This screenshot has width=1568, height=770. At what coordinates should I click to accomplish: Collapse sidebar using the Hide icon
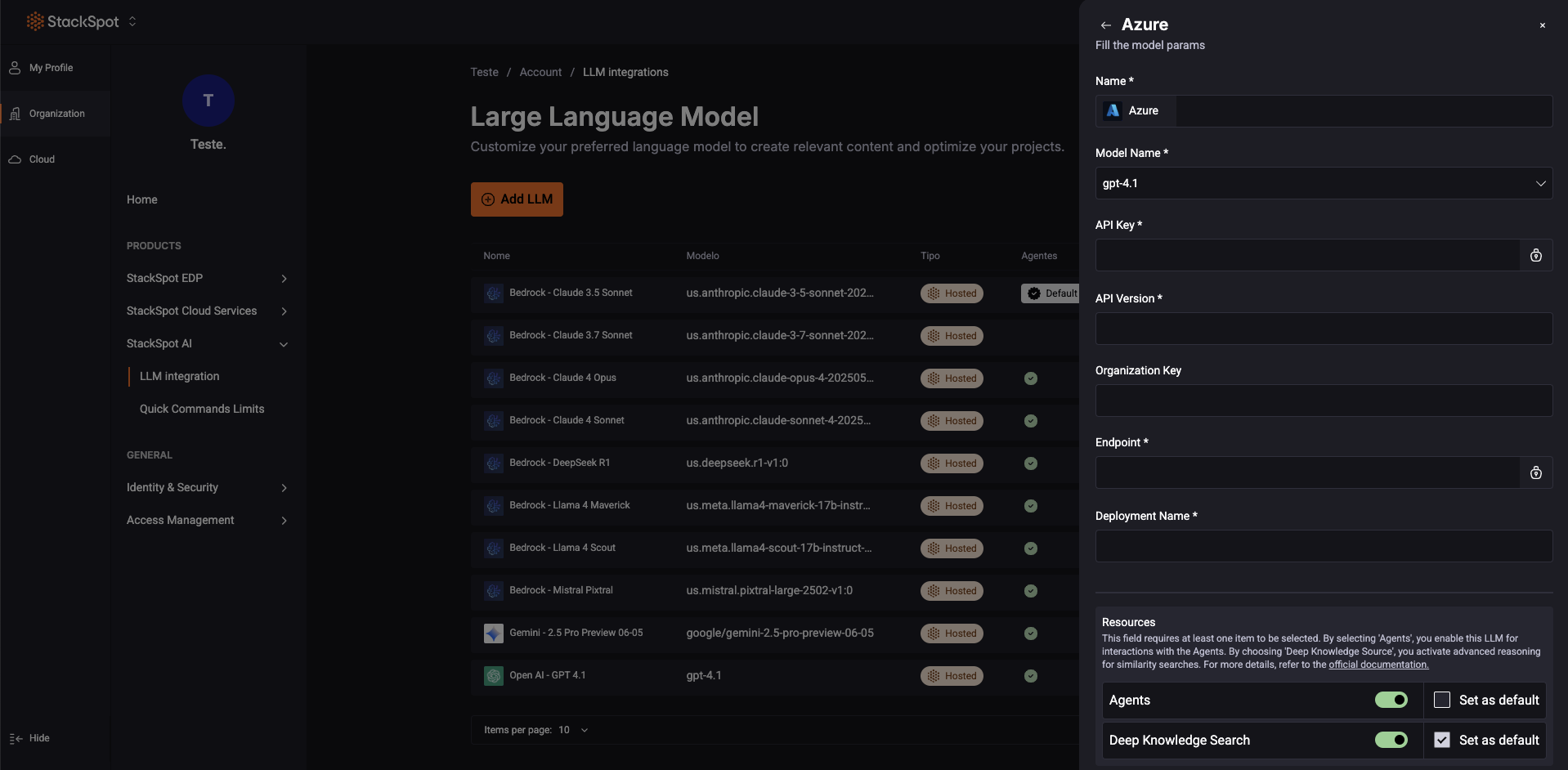(x=16, y=738)
